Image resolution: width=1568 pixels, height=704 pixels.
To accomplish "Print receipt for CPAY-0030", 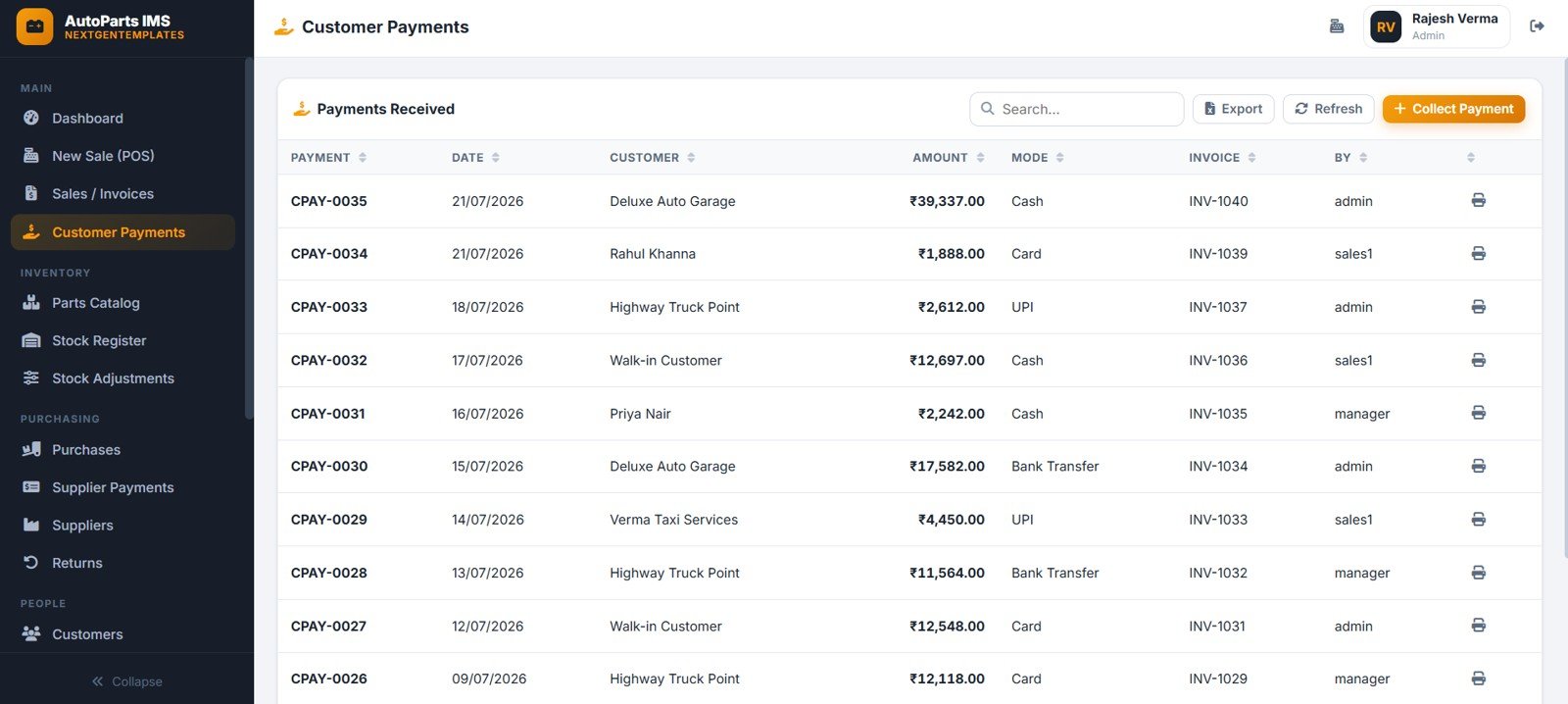I will 1478,466.
